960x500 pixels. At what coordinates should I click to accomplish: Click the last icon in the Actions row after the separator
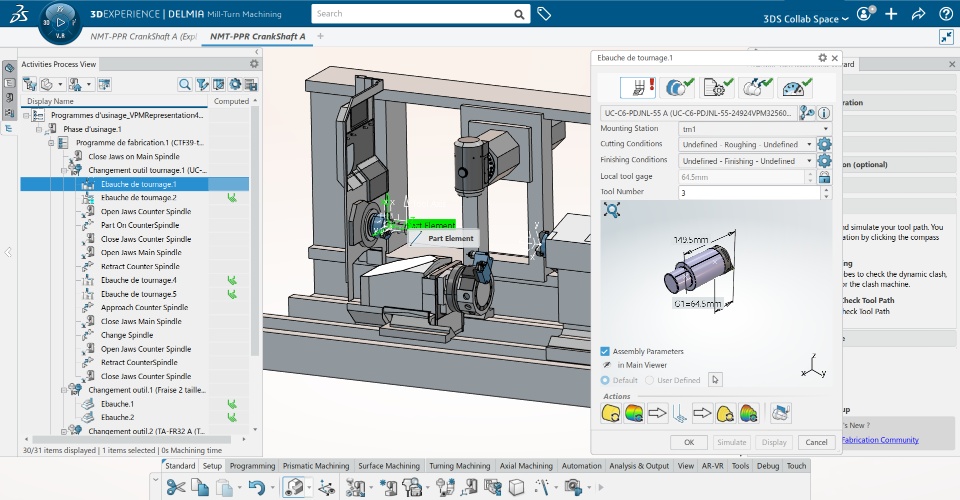pos(779,413)
